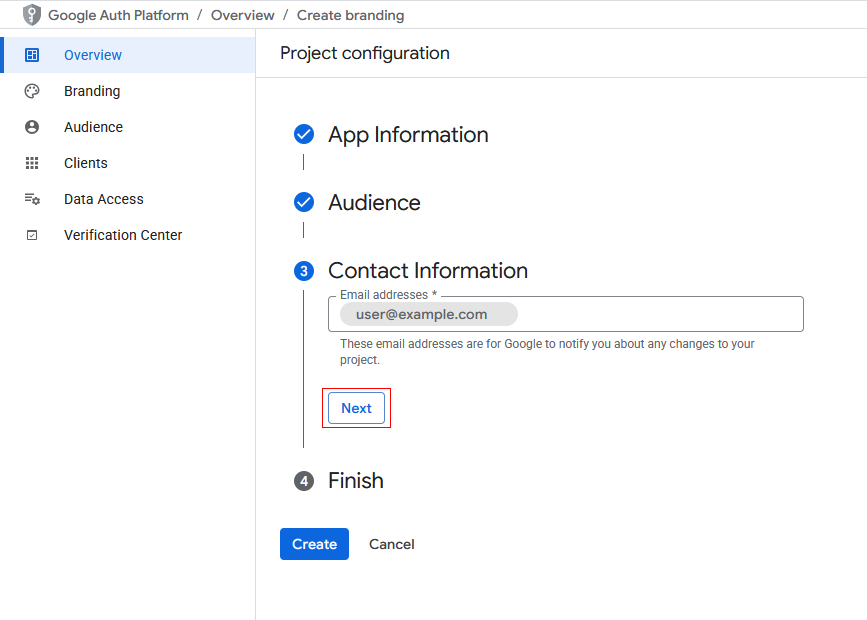This screenshot has width=867, height=620.
Task: Click the Overview dashboard icon in sidebar
Action: [x=32, y=55]
